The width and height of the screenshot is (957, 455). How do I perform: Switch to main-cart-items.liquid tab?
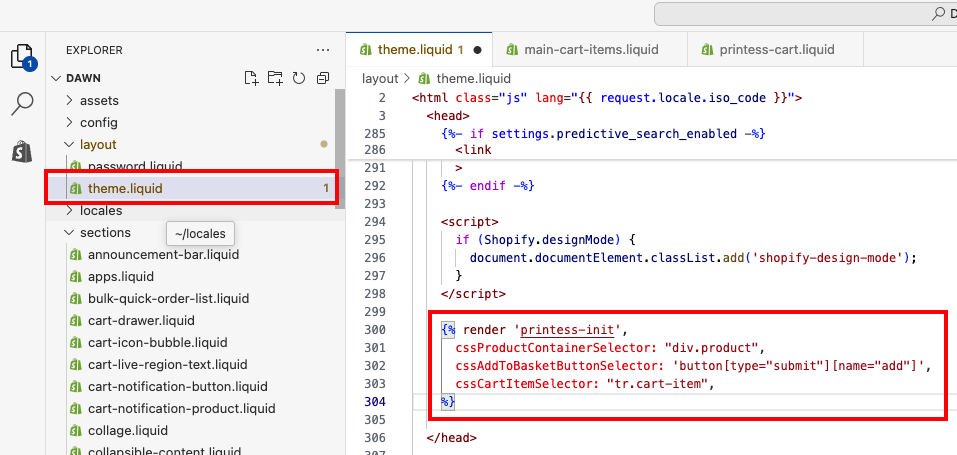point(582,49)
